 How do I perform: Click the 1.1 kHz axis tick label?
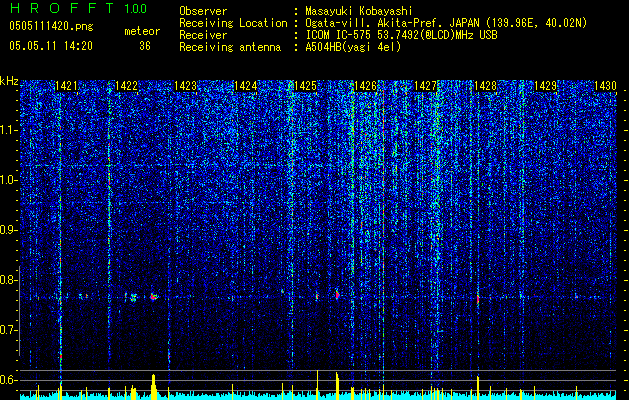pyautogui.click(x=9, y=130)
